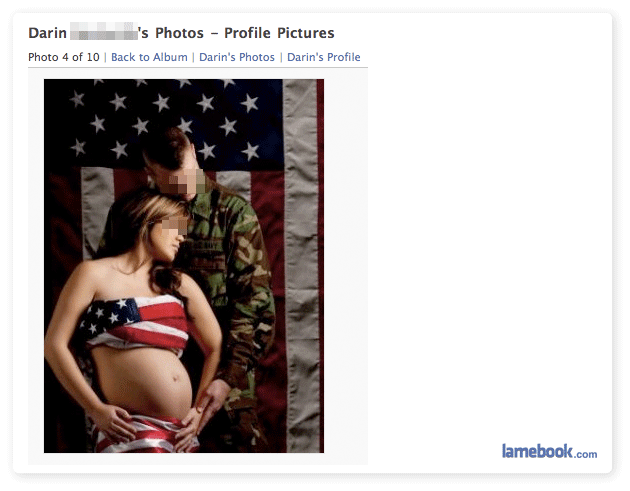
Task: Click the vertical grey stripe beside soldier
Action: (301, 265)
